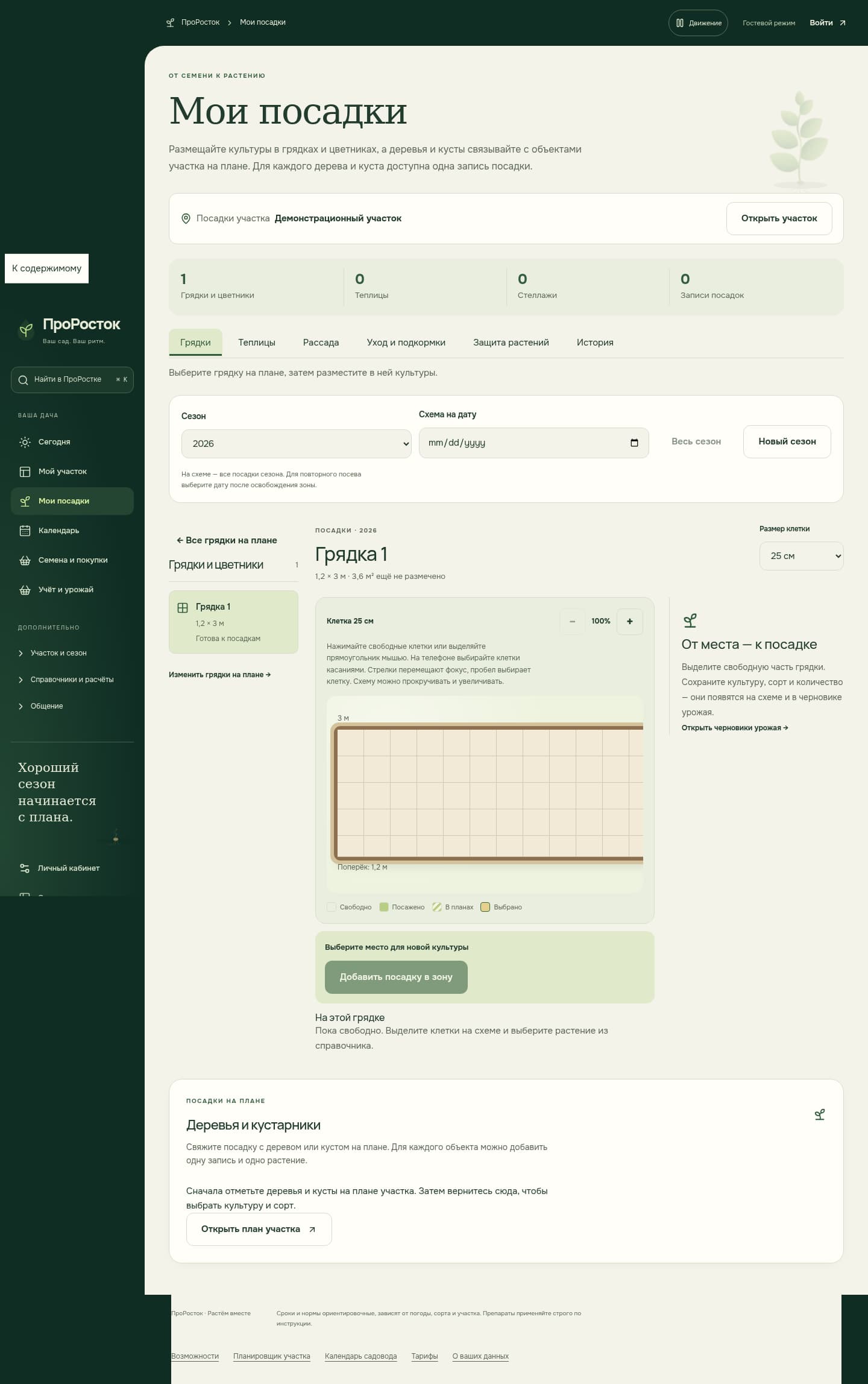This screenshot has width=868, height=1384.
Task: Open the Уход и подкормки tab
Action: coord(406,343)
